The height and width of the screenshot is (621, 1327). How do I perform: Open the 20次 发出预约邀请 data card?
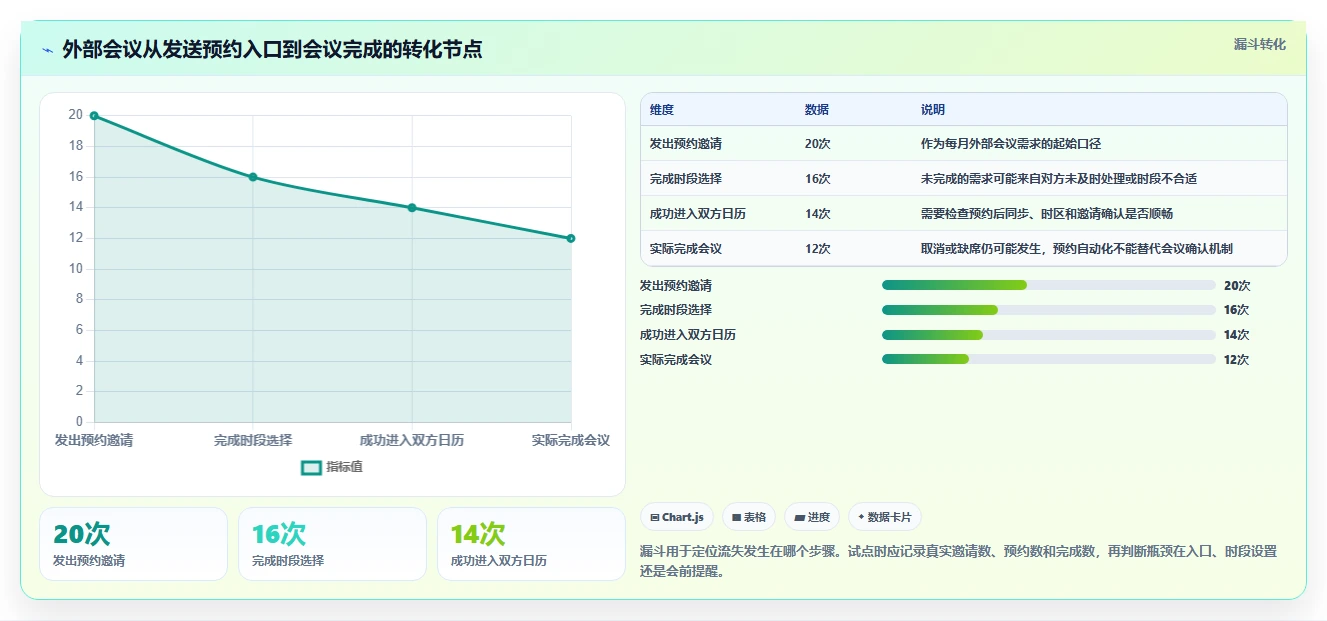click(133, 544)
